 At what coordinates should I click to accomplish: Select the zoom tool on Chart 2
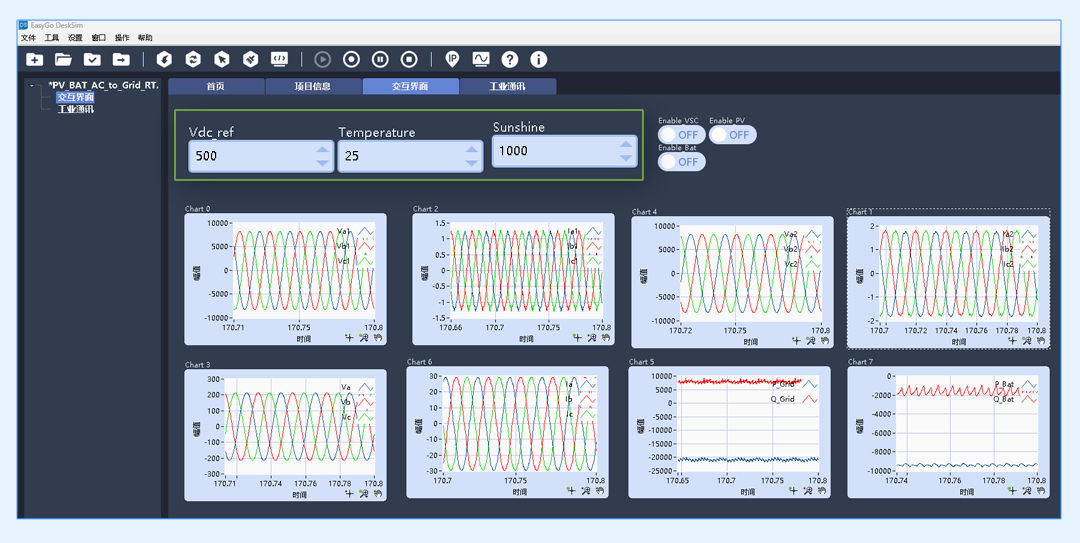click(x=591, y=338)
